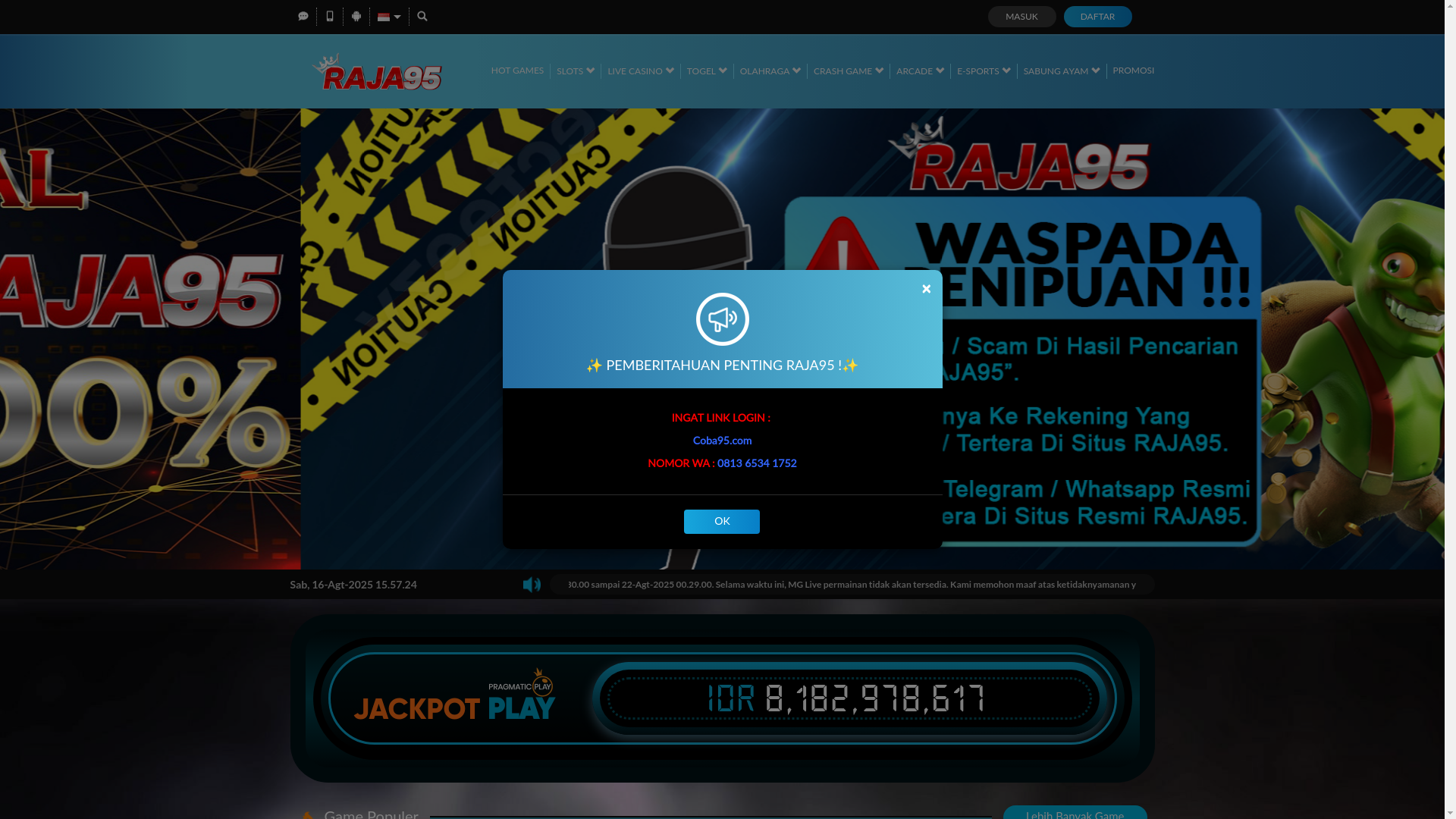Toggle the announcement sound speaker icon
Viewport: 1456px width, 819px height.
pos(532,585)
